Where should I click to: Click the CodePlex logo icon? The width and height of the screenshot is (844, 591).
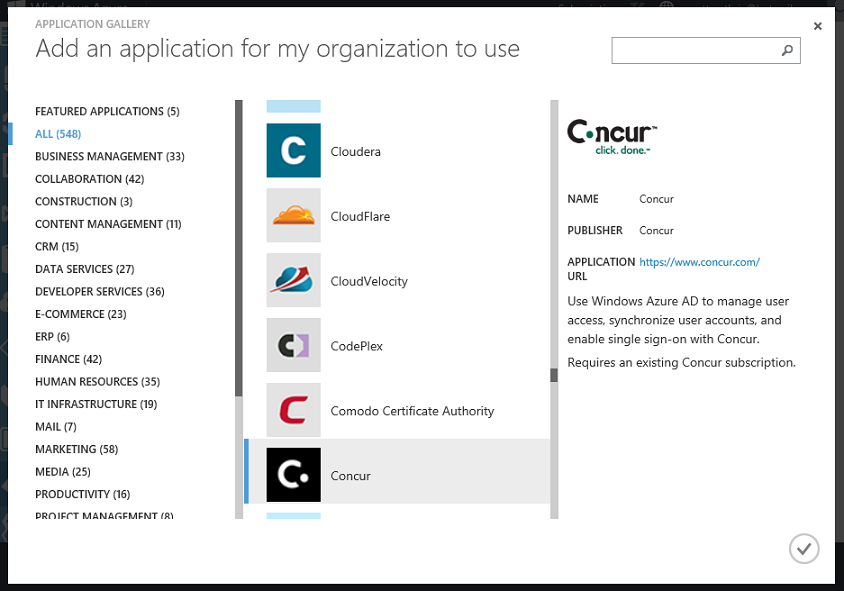(x=293, y=345)
